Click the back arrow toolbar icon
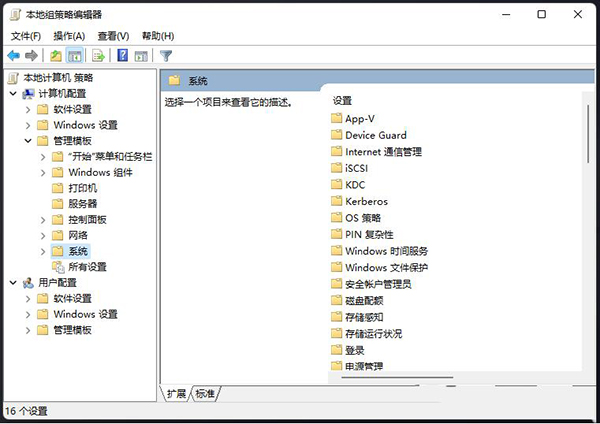600x424 pixels. click(x=13, y=55)
